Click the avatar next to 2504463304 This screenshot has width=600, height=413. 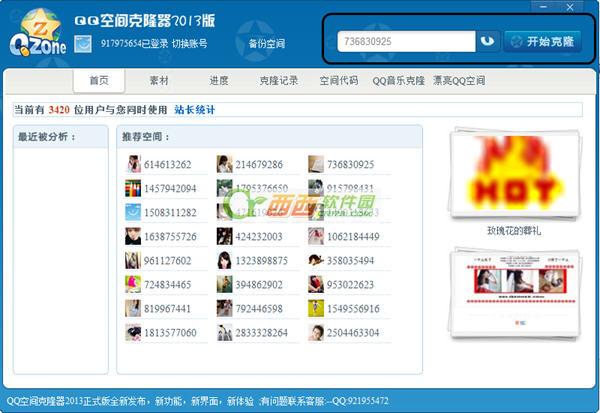316,332
